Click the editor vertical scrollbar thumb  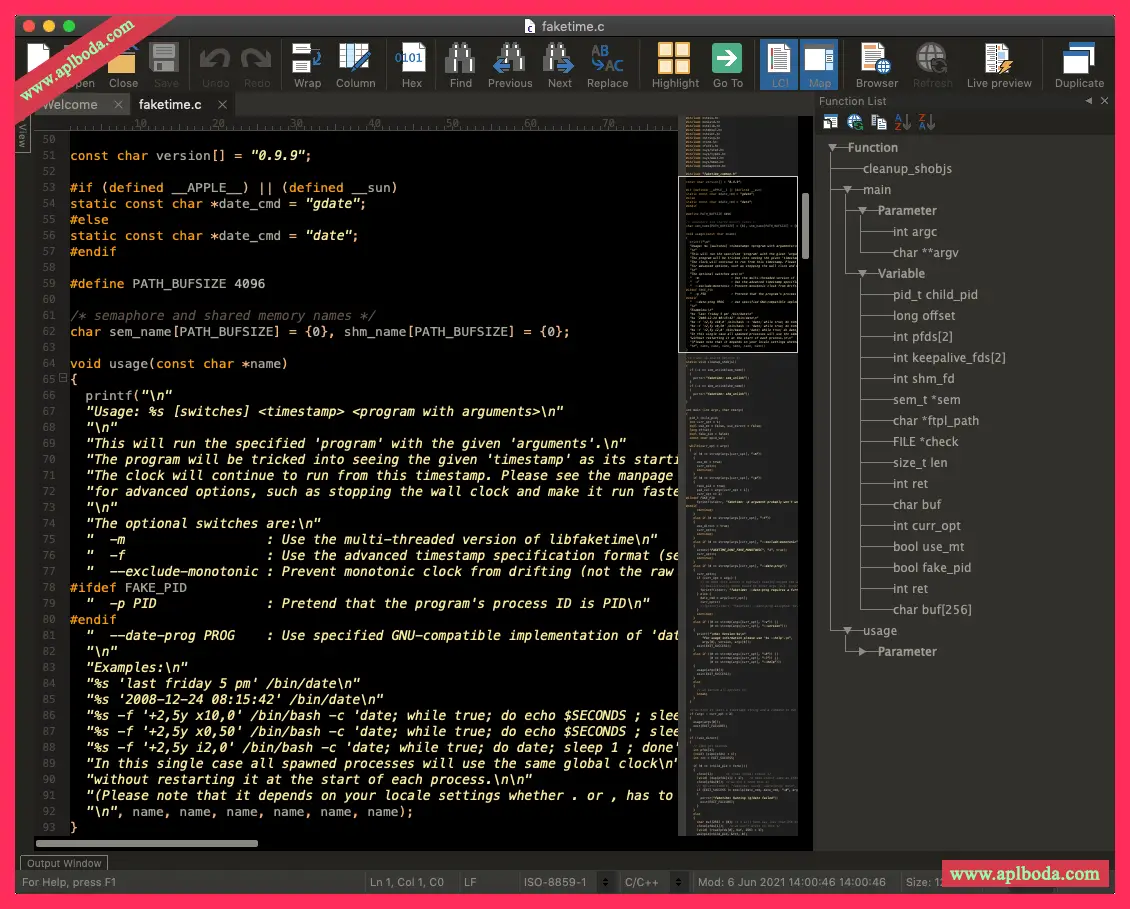(x=805, y=226)
